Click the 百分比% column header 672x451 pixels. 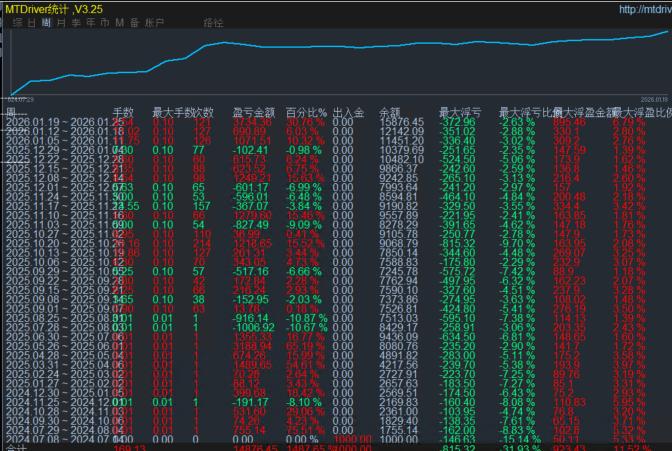306,113
